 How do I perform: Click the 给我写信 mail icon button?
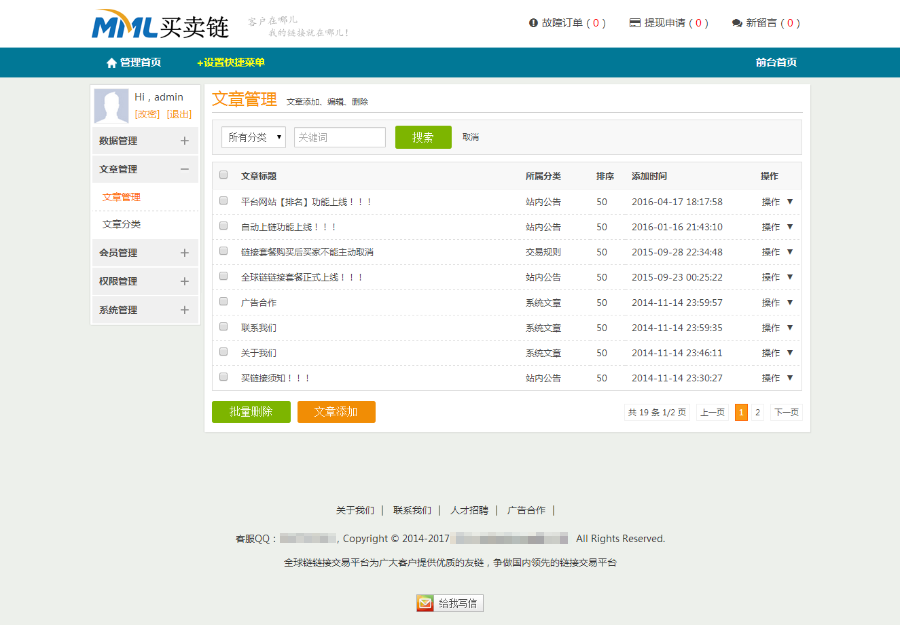(426, 603)
